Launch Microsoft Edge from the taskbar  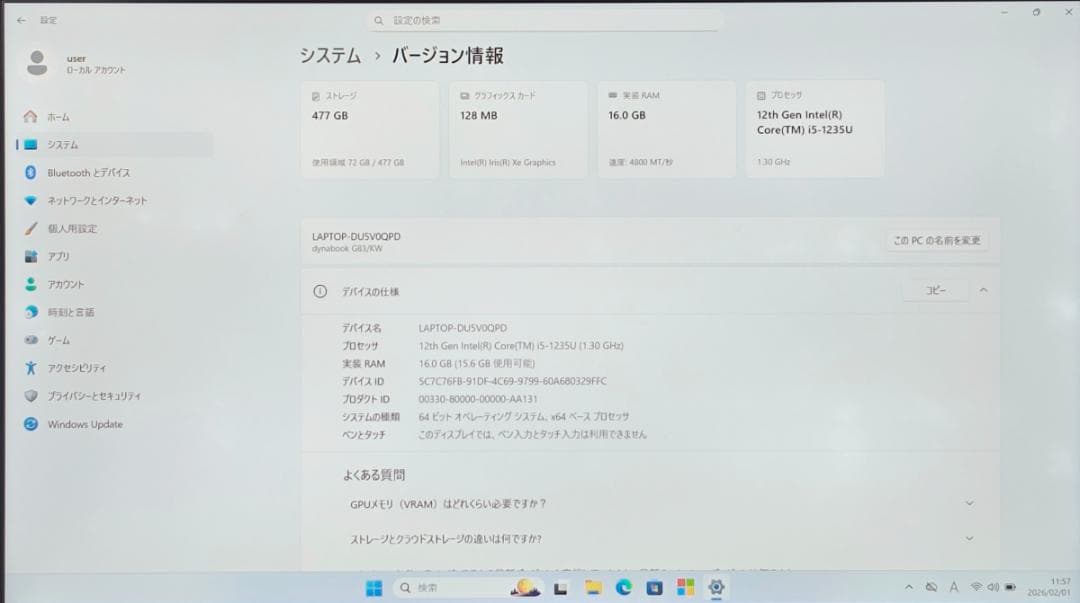pos(623,588)
